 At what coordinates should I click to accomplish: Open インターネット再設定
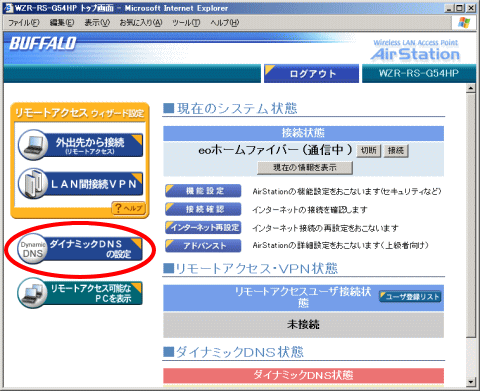(x=203, y=227)
